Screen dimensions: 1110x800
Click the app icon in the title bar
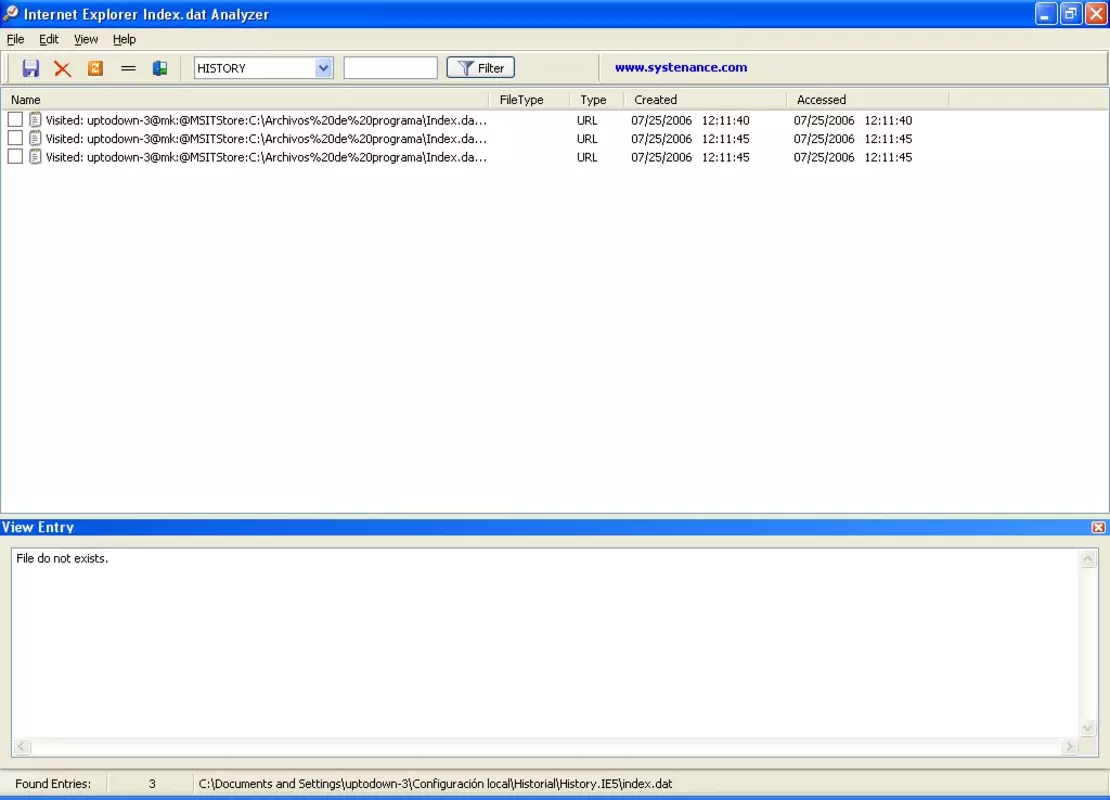tap(11, 13)
